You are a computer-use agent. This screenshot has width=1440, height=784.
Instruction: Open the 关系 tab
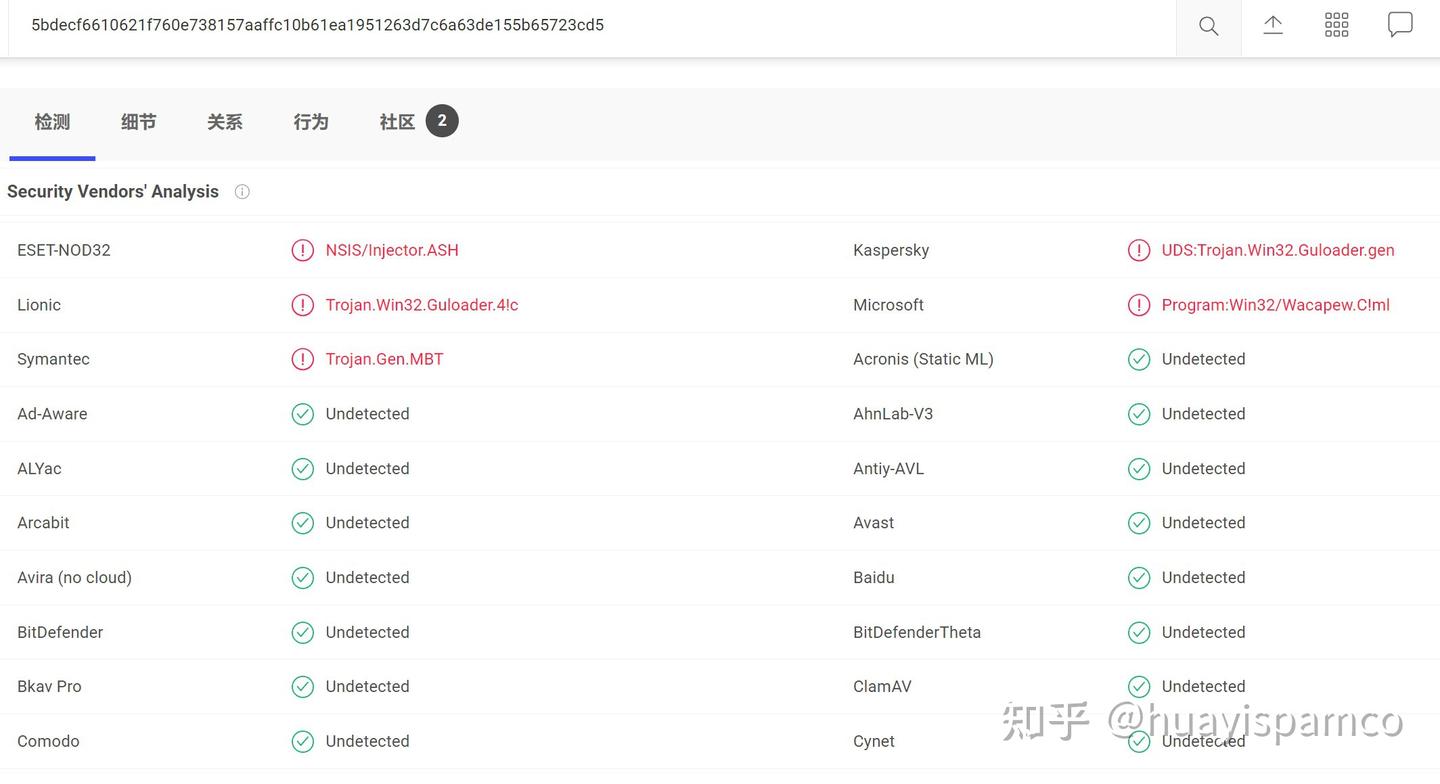click(224, 122)
